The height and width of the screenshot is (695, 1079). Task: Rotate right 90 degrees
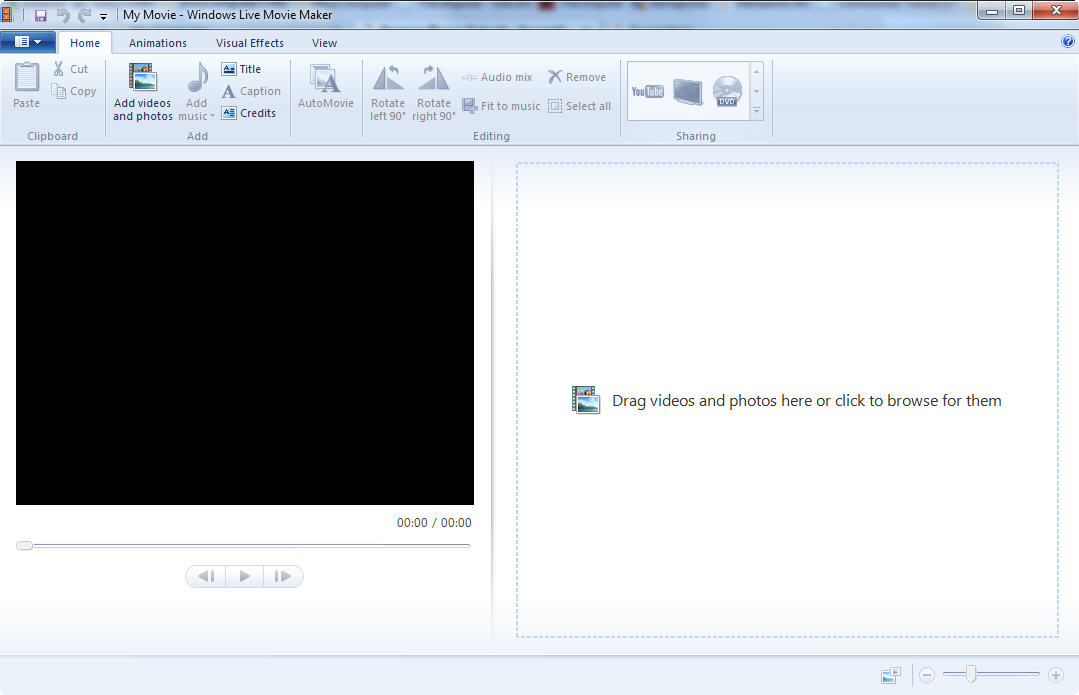pos(434,92)
